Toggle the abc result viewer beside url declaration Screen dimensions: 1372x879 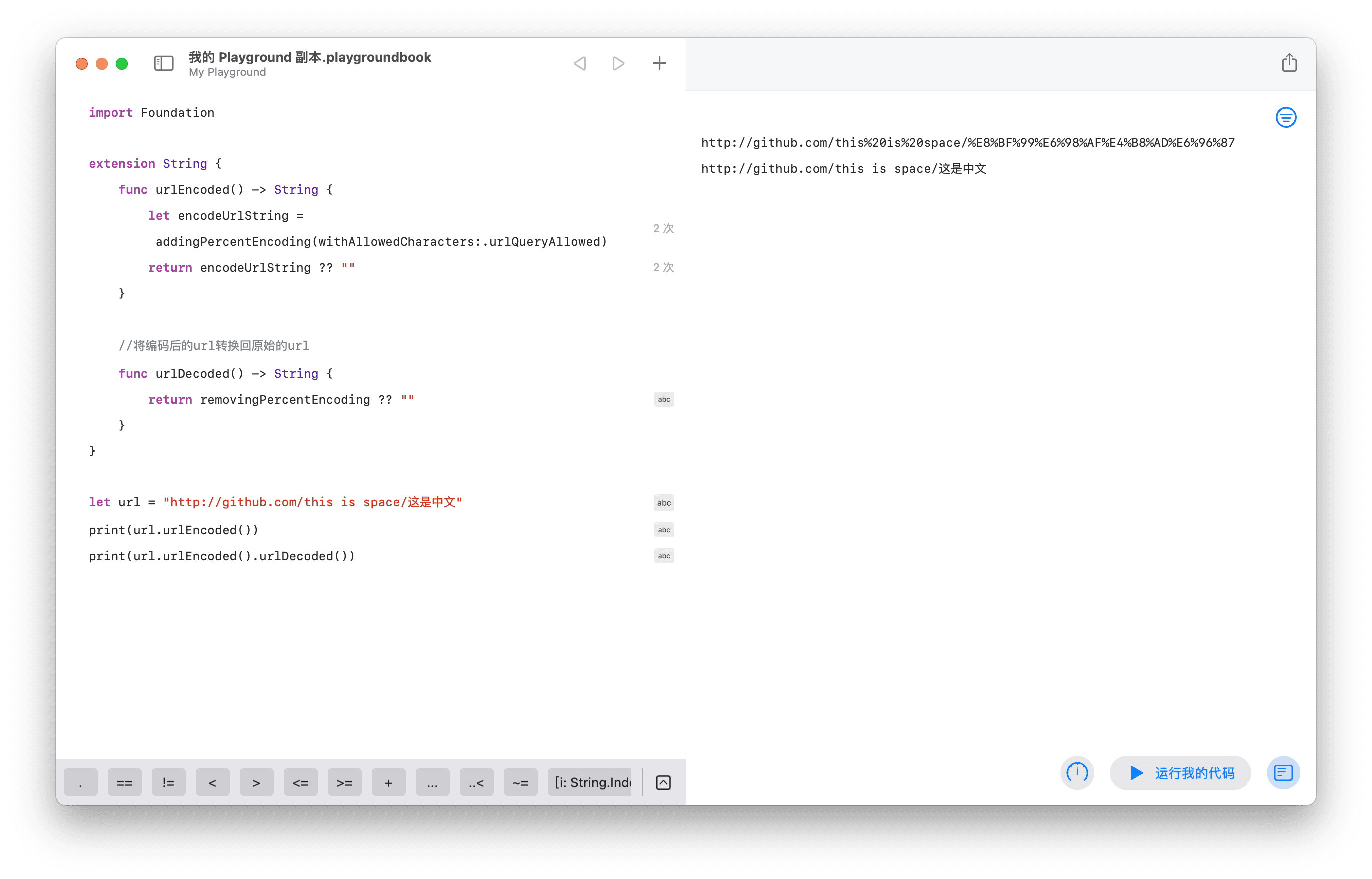tap(663, 502)
